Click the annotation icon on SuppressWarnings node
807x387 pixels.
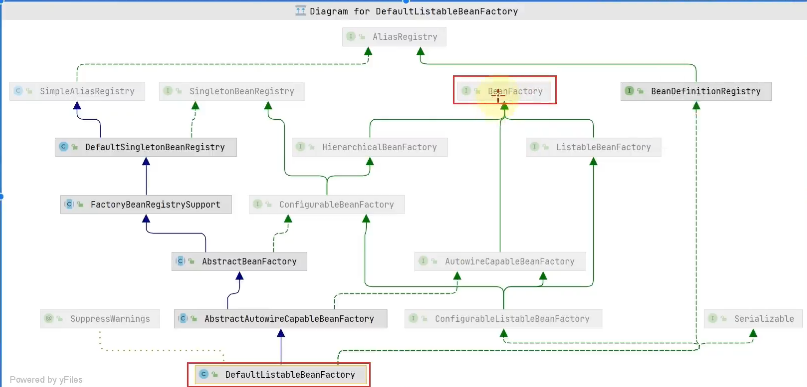(49, 319)
